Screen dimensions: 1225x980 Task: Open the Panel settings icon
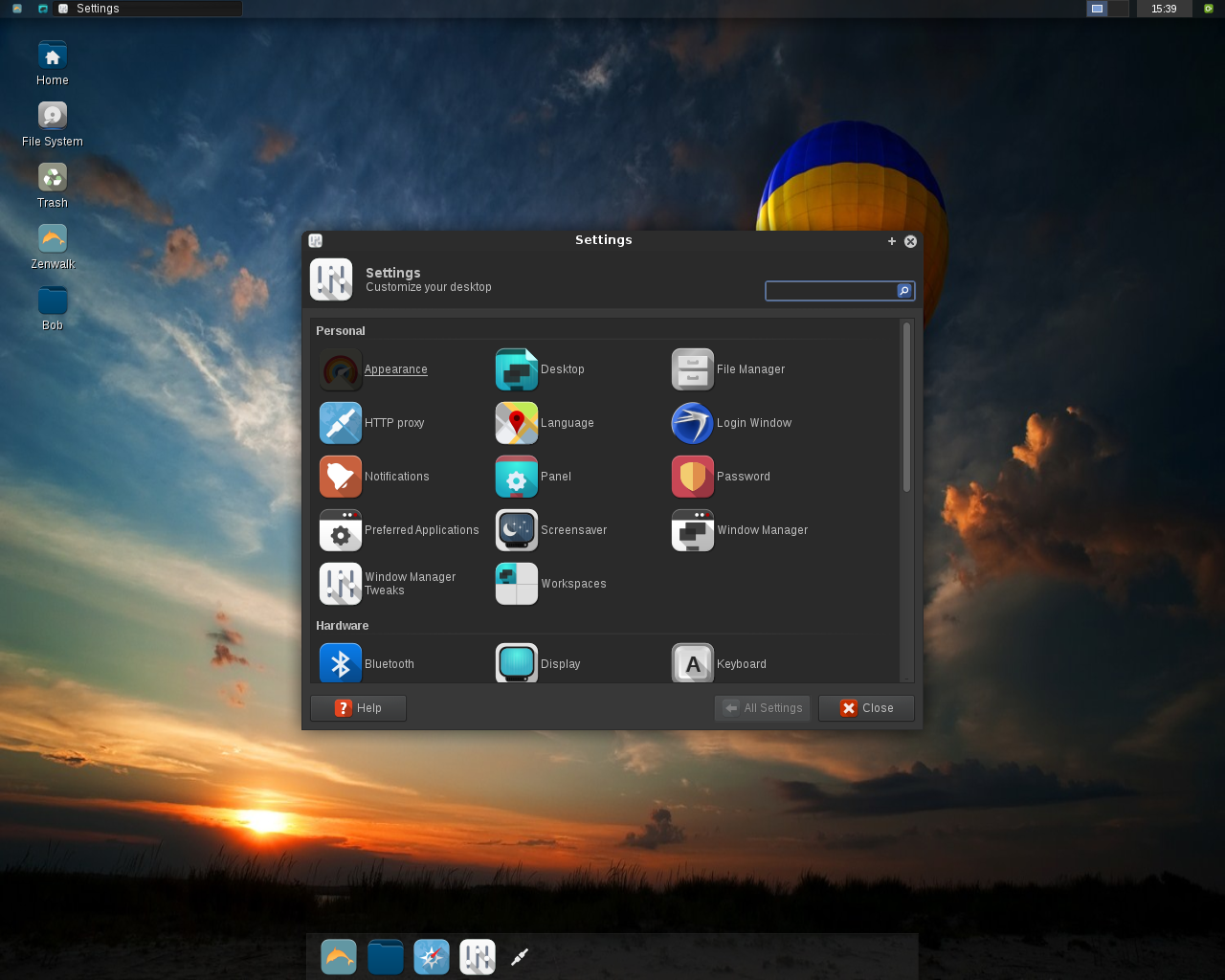tap(517, 477)
